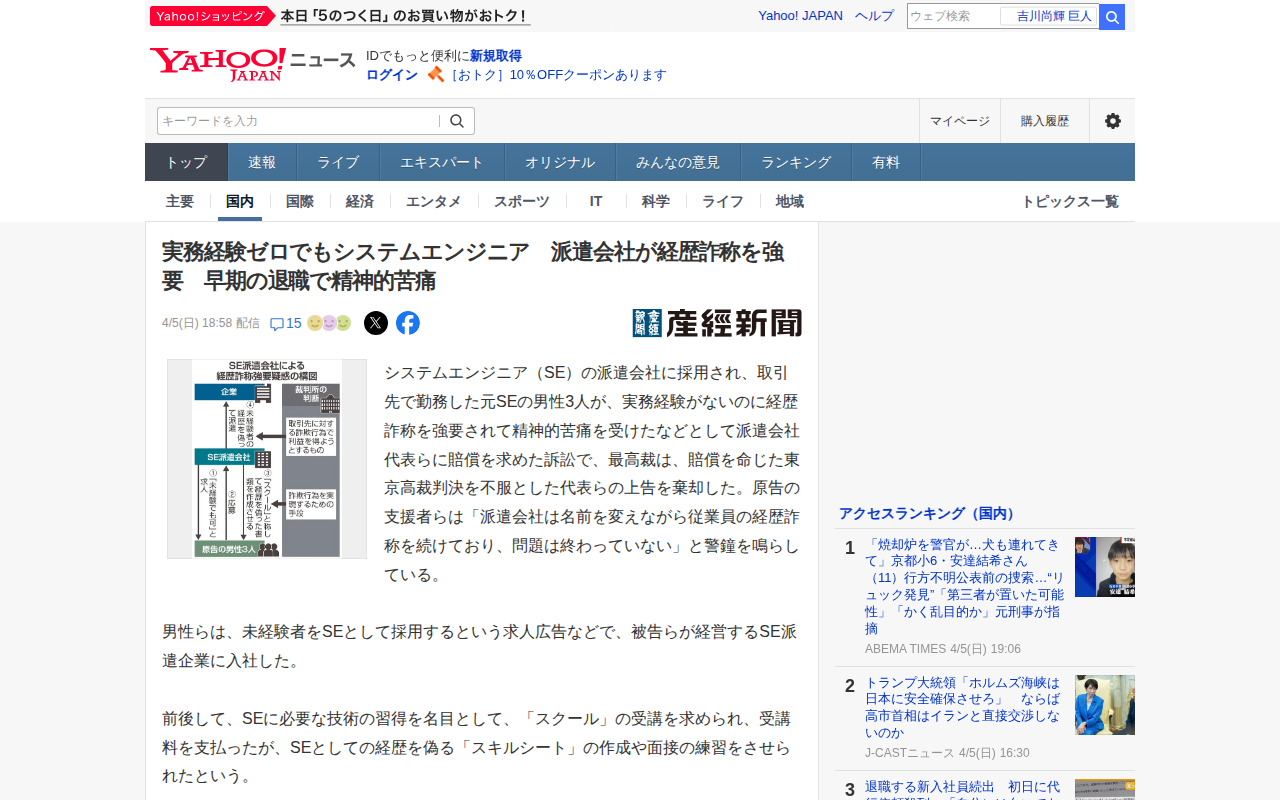Click the 新規取得 link
The height and width of the screenshot is (800, 1280).
496,56
